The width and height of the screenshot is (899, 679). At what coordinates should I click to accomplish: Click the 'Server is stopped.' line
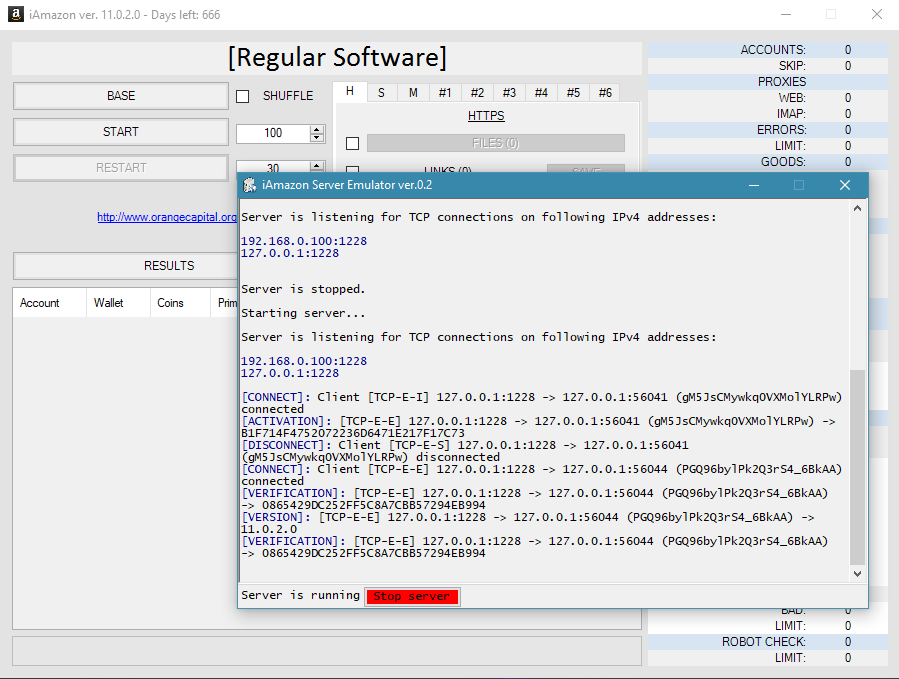pos(303,289)
